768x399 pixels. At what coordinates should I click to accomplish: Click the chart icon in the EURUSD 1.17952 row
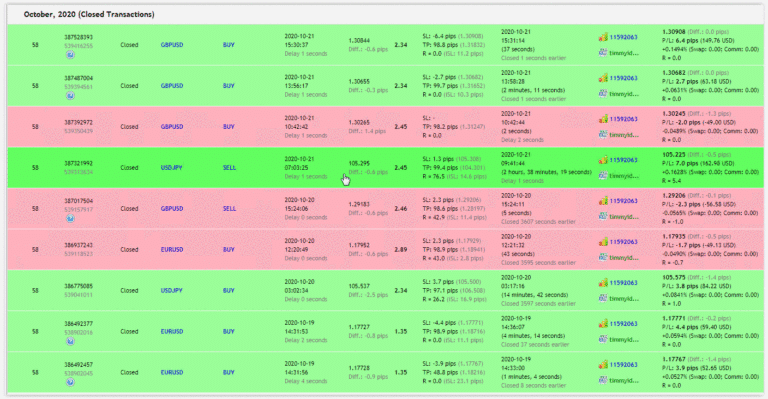pyautogui.click(x=603, y=242)
